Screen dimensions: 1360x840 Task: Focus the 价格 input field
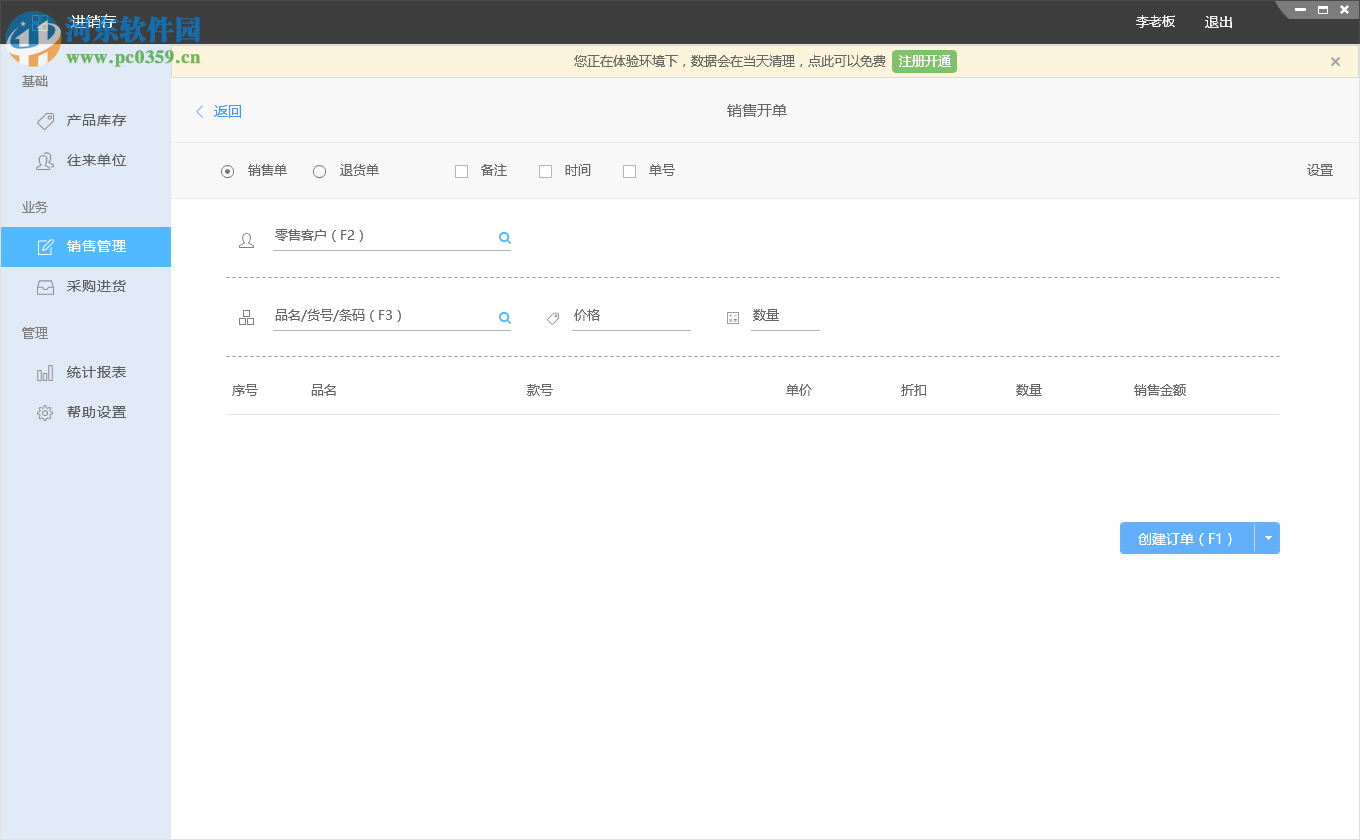pos(631,317)
